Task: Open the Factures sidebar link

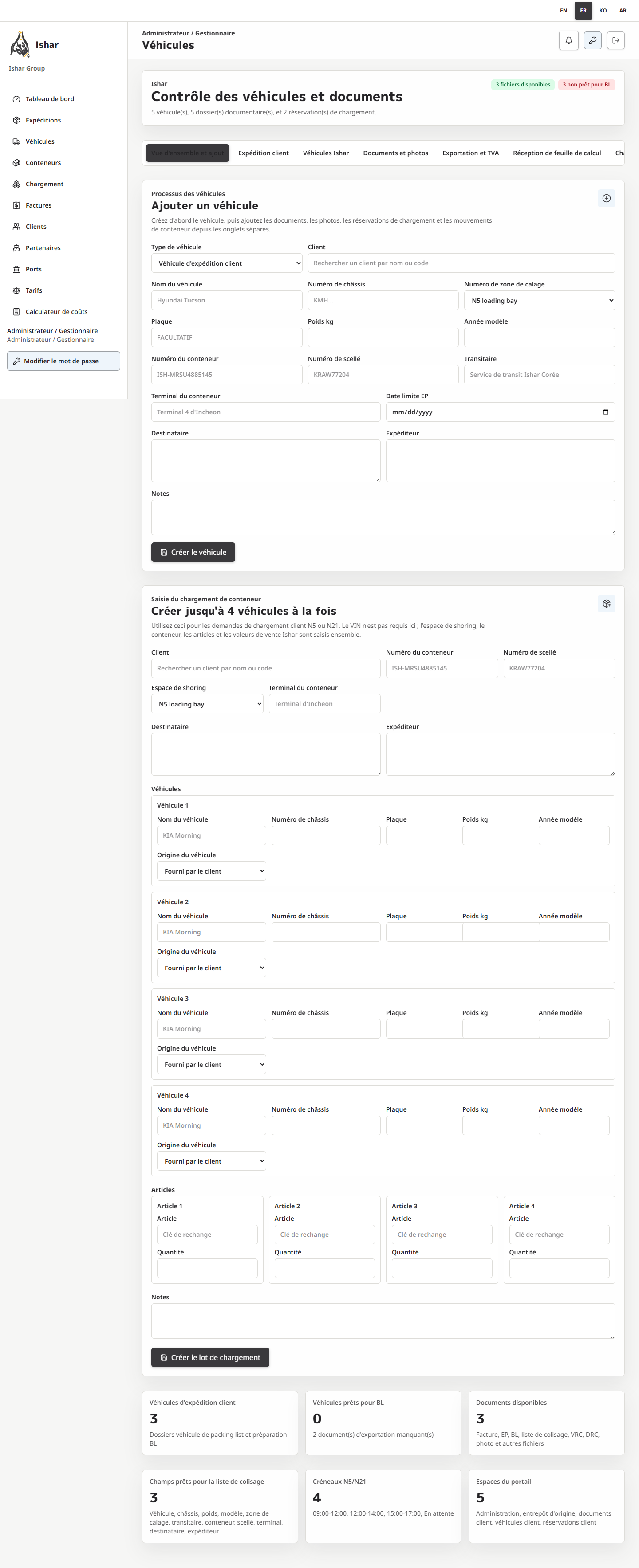Action: pyautogui.click(x=63, y=205)
